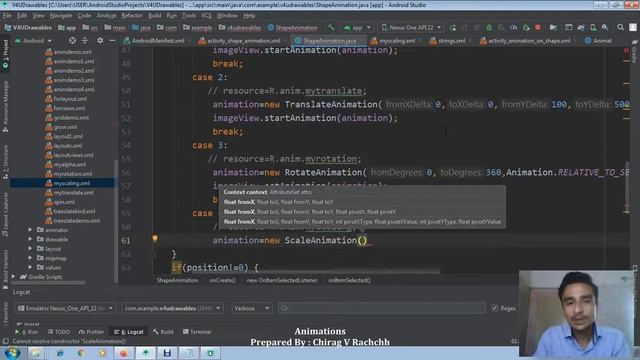The image size is (640, 360).
Task: Open the Build tool window button
Action: pos(163,332)
